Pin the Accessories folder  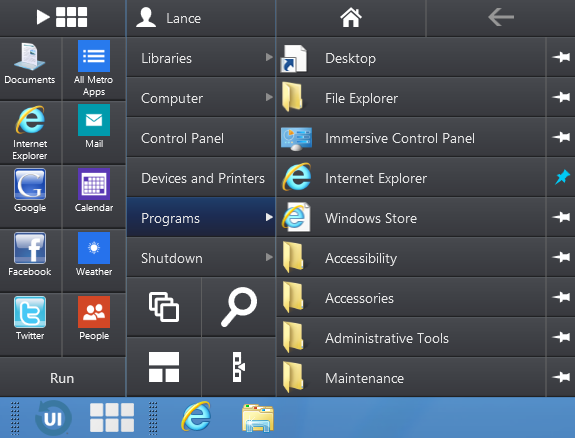click(561, 297)
